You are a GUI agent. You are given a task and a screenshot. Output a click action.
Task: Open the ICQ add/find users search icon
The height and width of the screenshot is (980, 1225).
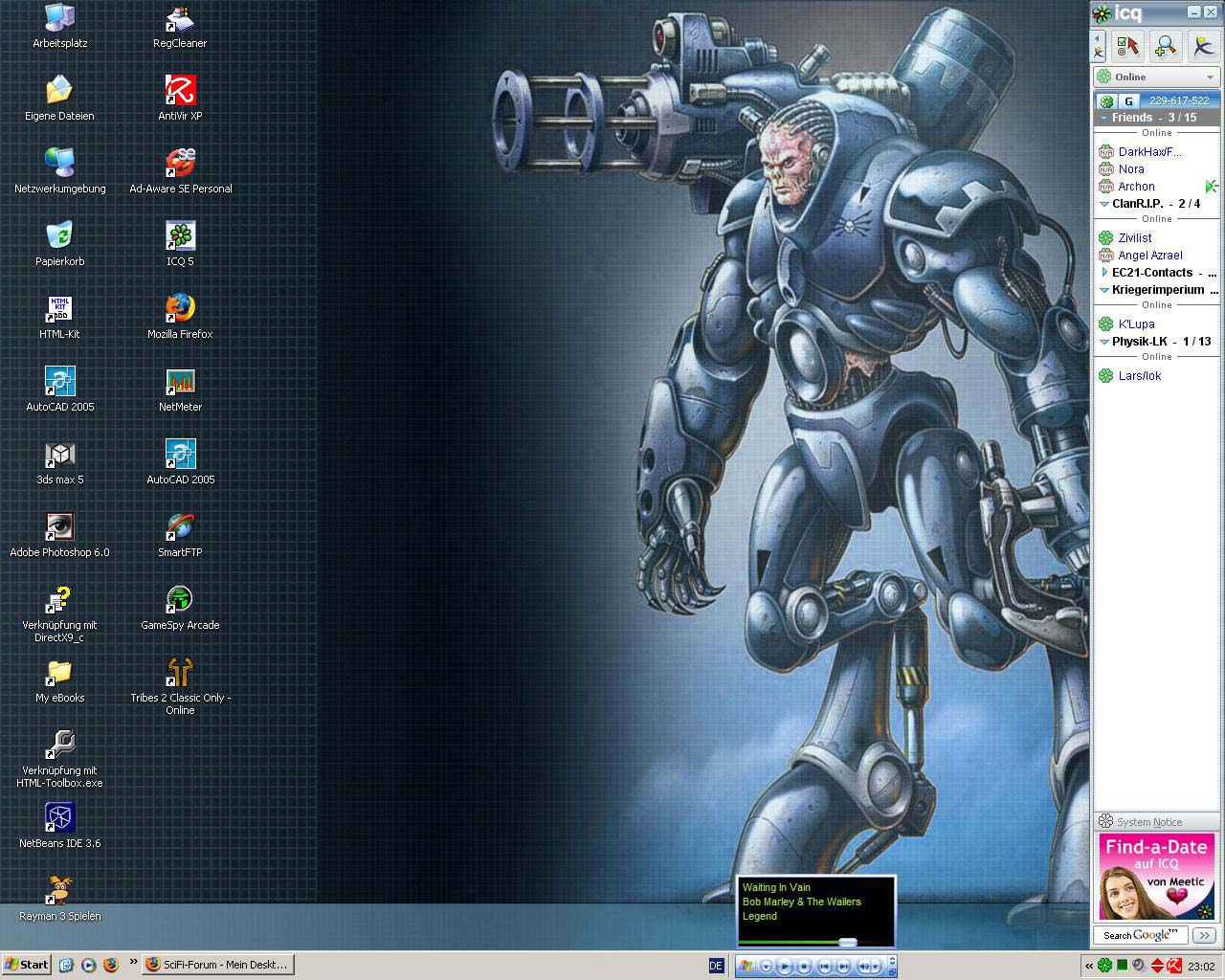click(x=1165, y=46)
